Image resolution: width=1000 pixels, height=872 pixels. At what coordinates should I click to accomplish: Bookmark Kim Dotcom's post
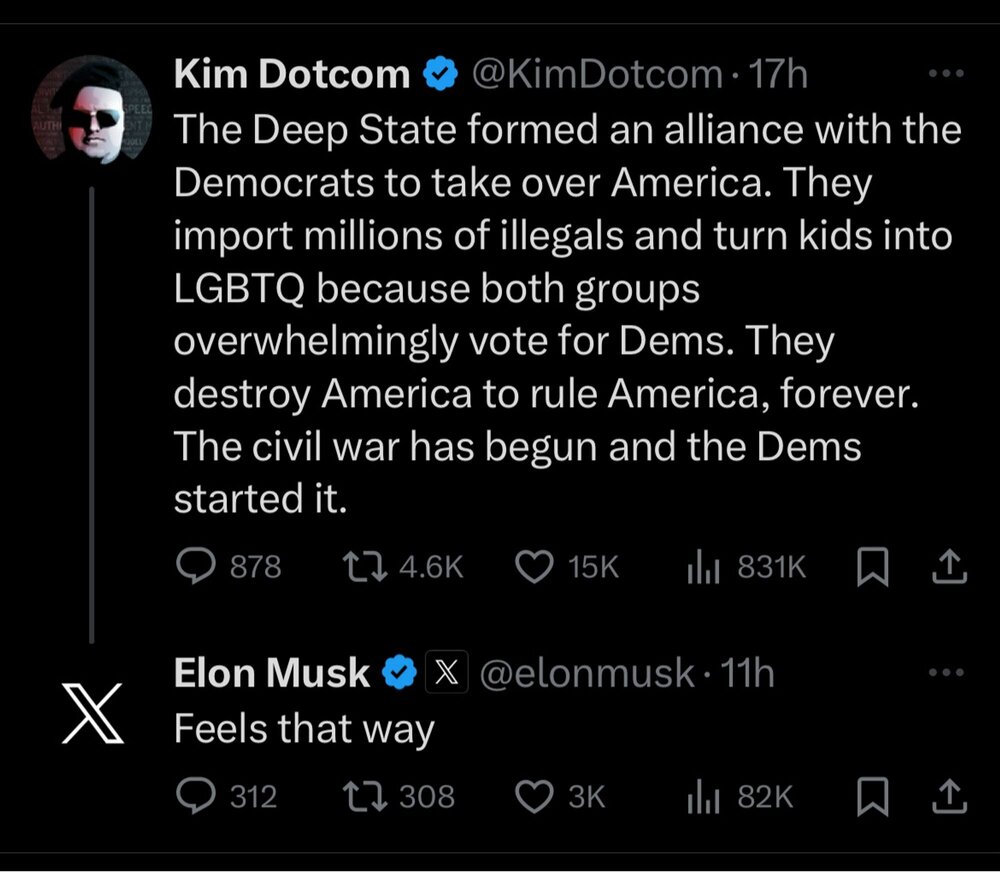pyautogui.click(x=872, y=568)
